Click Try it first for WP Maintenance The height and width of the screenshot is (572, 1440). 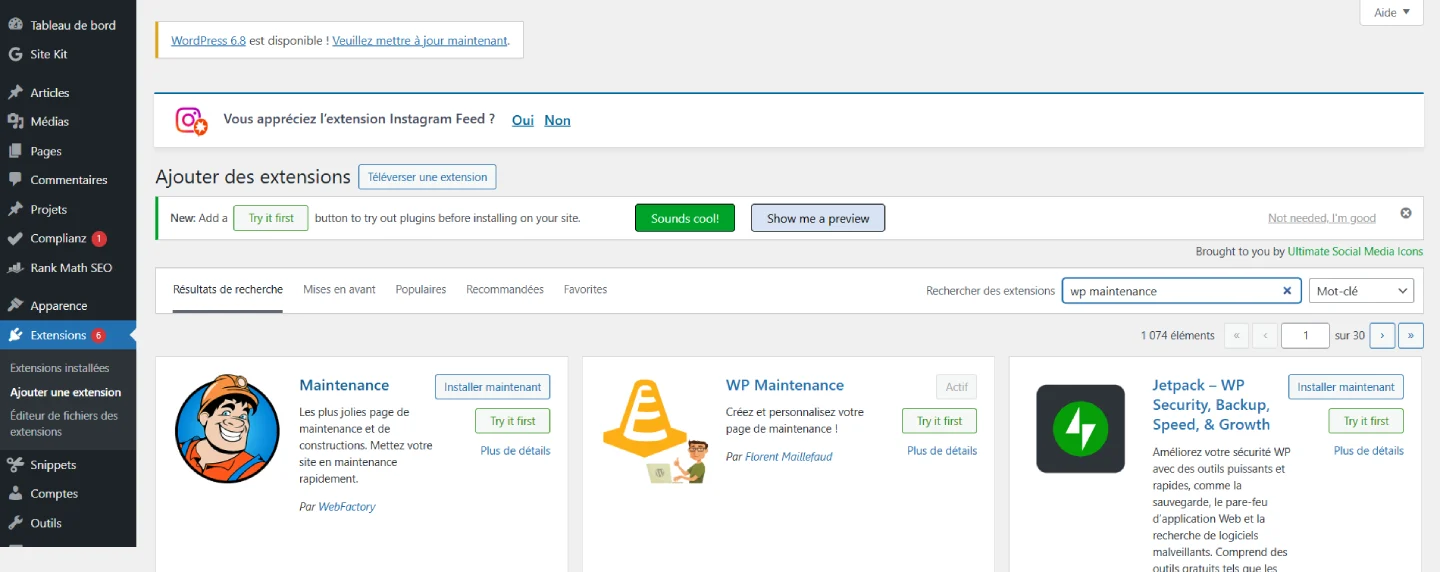939,421
